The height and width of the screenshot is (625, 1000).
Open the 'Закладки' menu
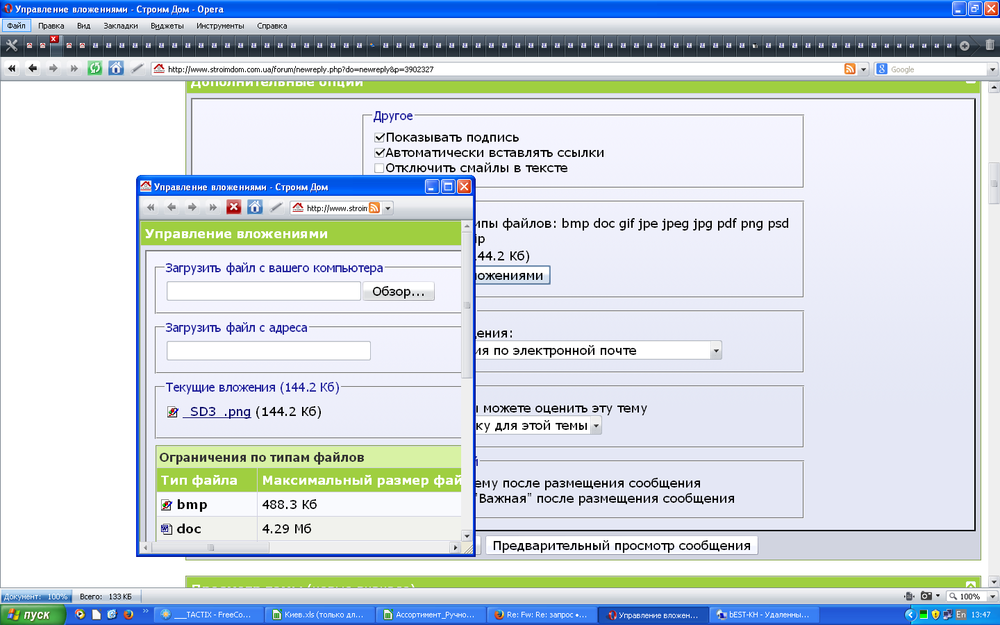coord(120,25)
